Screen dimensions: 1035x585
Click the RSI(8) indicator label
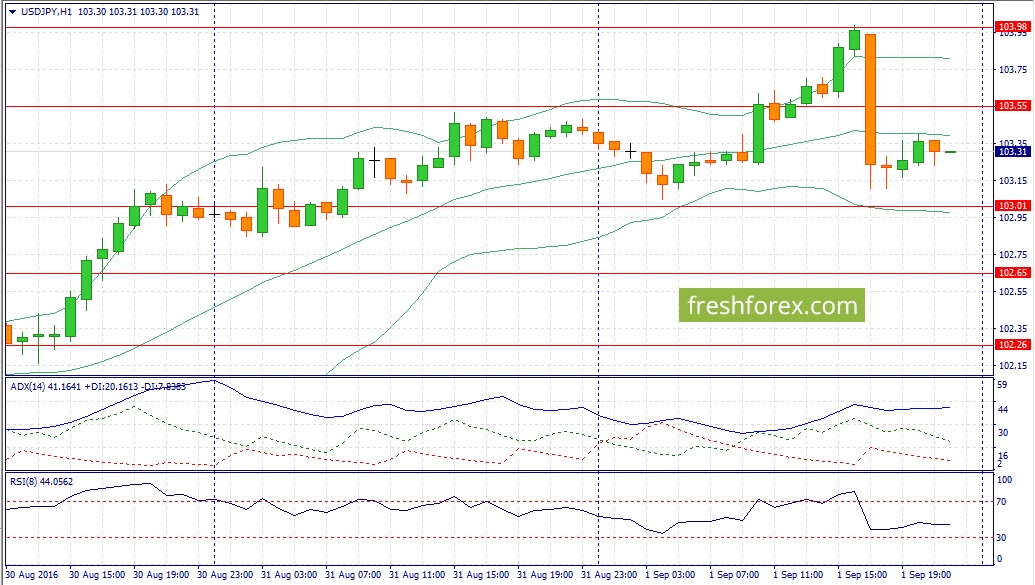24,481
